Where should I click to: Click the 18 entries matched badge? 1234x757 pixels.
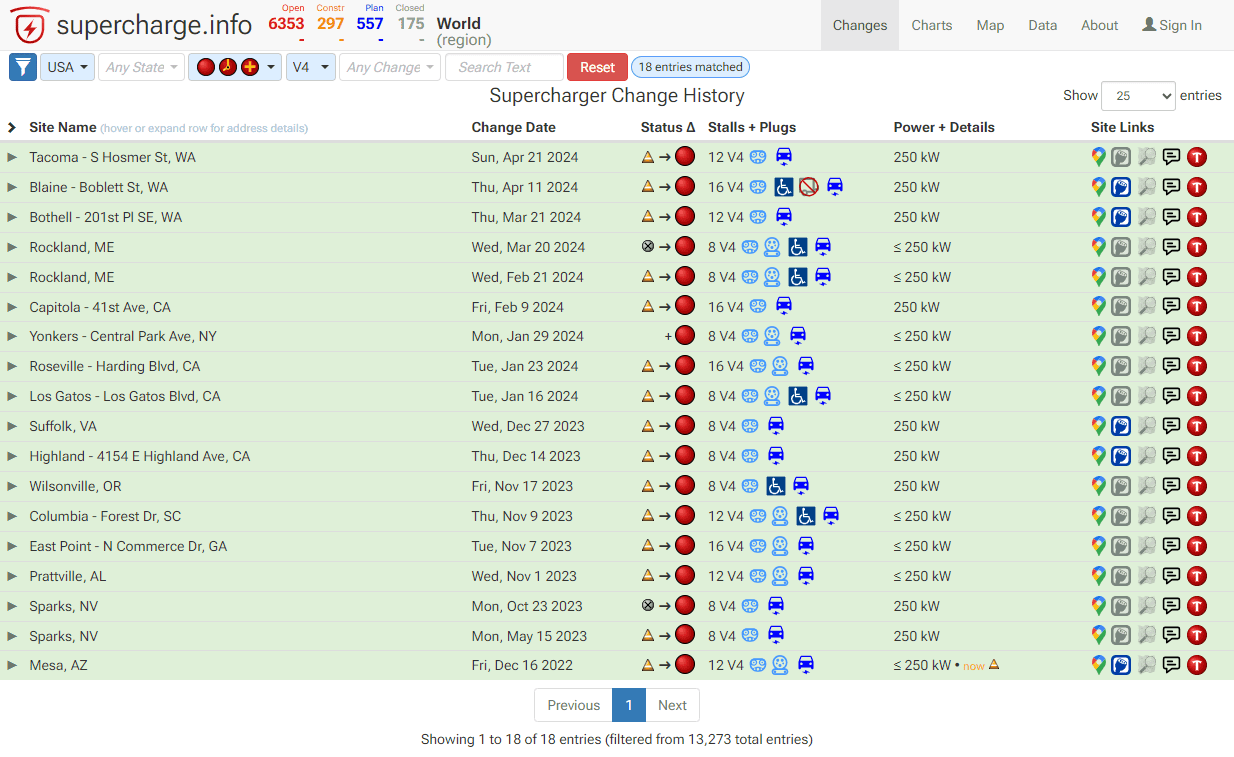click(x=690, y=67)
